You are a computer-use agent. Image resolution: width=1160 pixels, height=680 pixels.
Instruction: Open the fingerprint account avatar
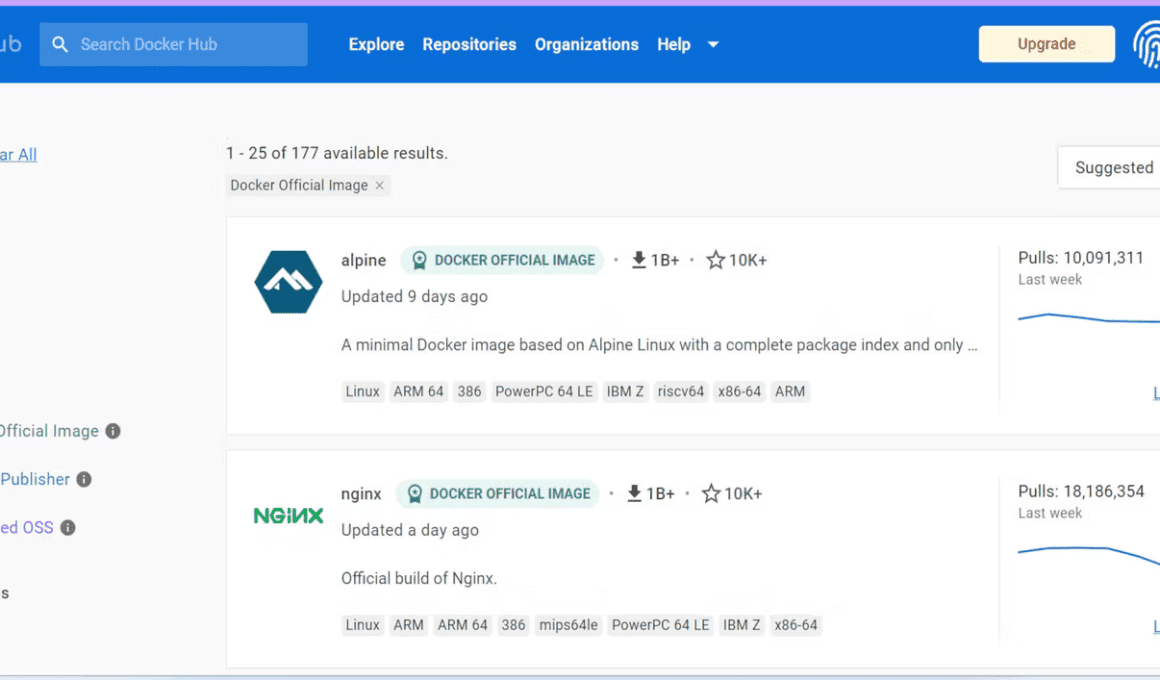[1147, 44]
